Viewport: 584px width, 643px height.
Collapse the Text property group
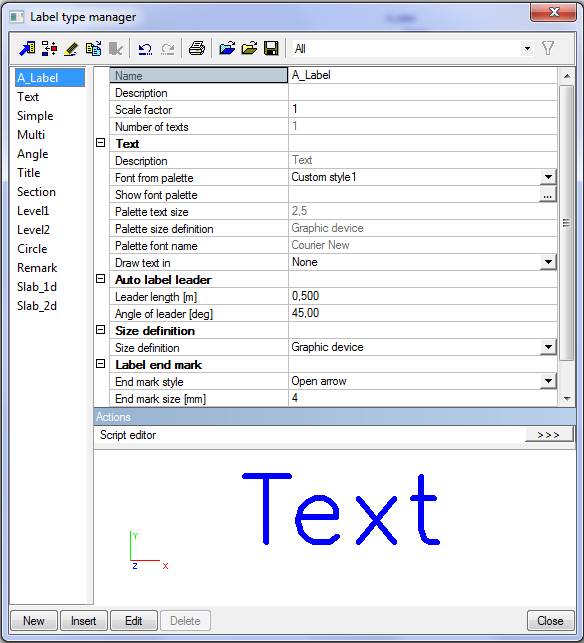[100, 143]
